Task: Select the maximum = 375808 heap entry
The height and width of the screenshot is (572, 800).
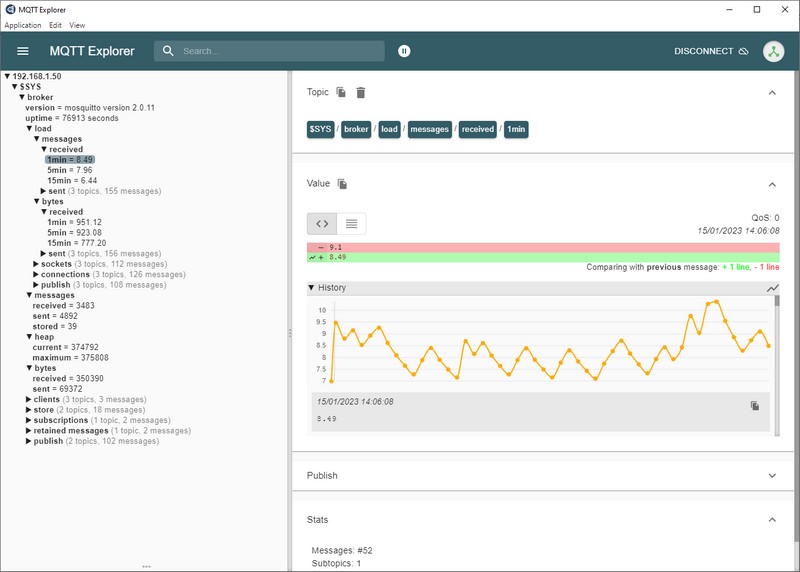Action: (70, 358)
